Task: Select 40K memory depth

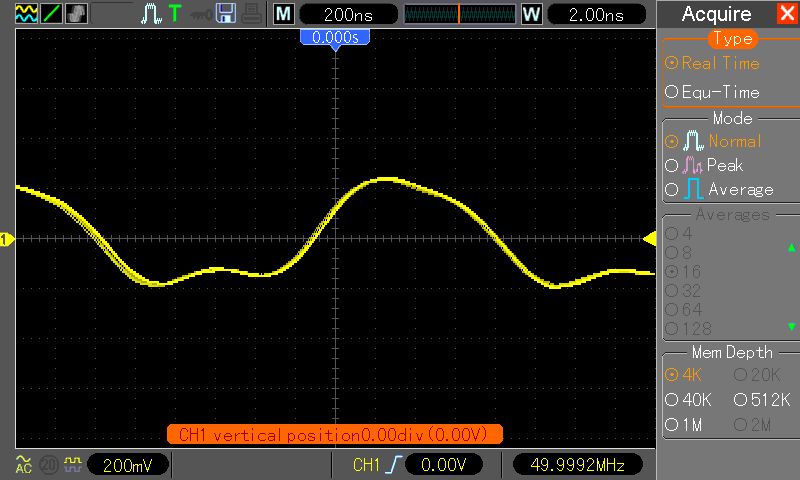Action: (688, 399)
